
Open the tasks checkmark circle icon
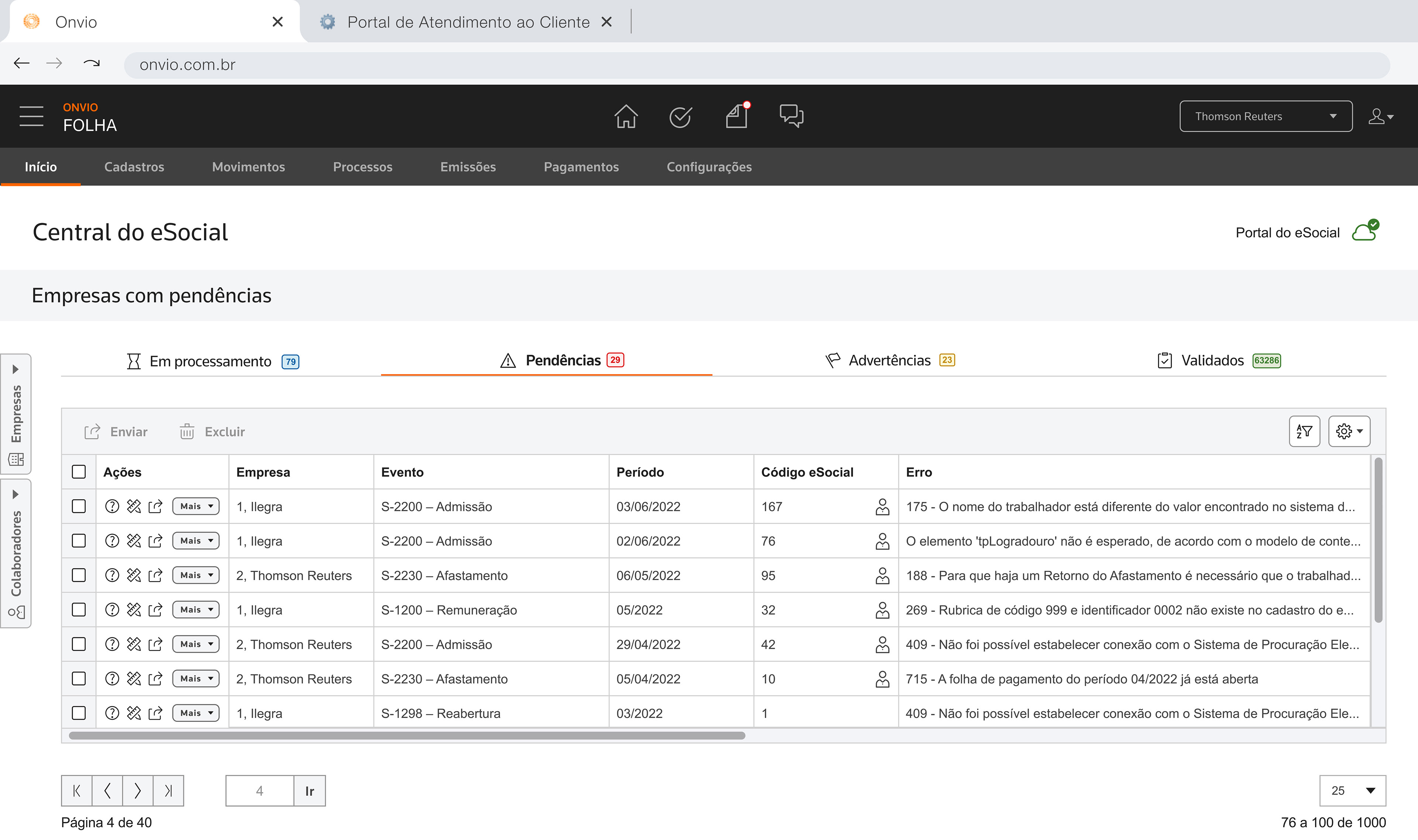click(680, 117)
